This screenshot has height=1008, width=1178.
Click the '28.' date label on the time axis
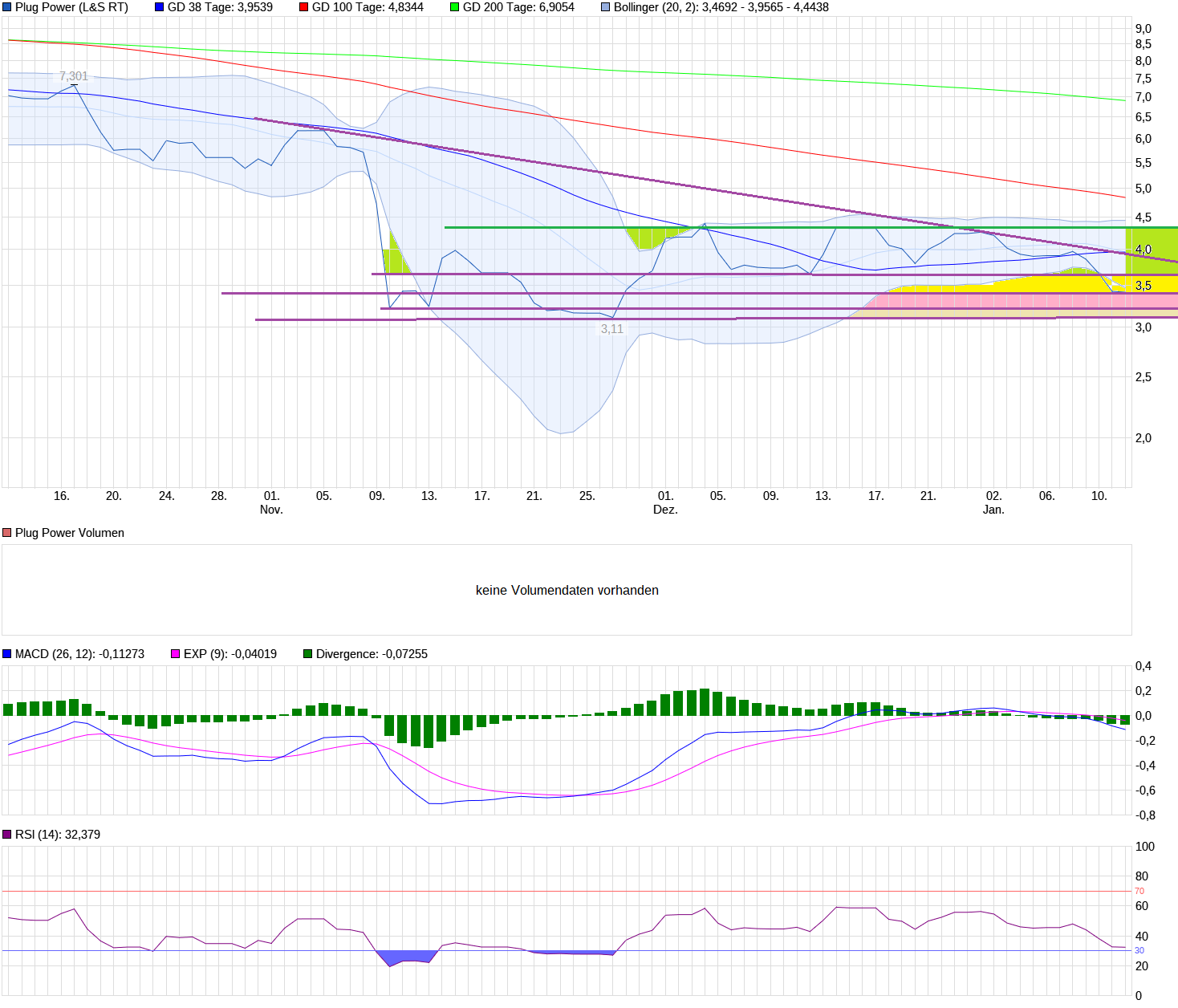219,496
